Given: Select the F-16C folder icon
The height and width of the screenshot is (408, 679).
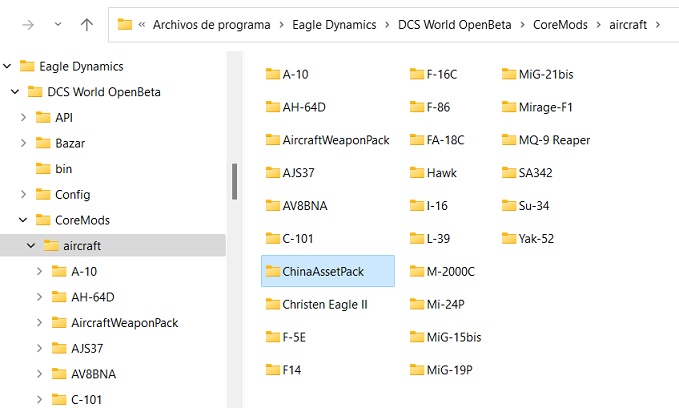Looking at the screenshot, I should (x=417, y=74).
